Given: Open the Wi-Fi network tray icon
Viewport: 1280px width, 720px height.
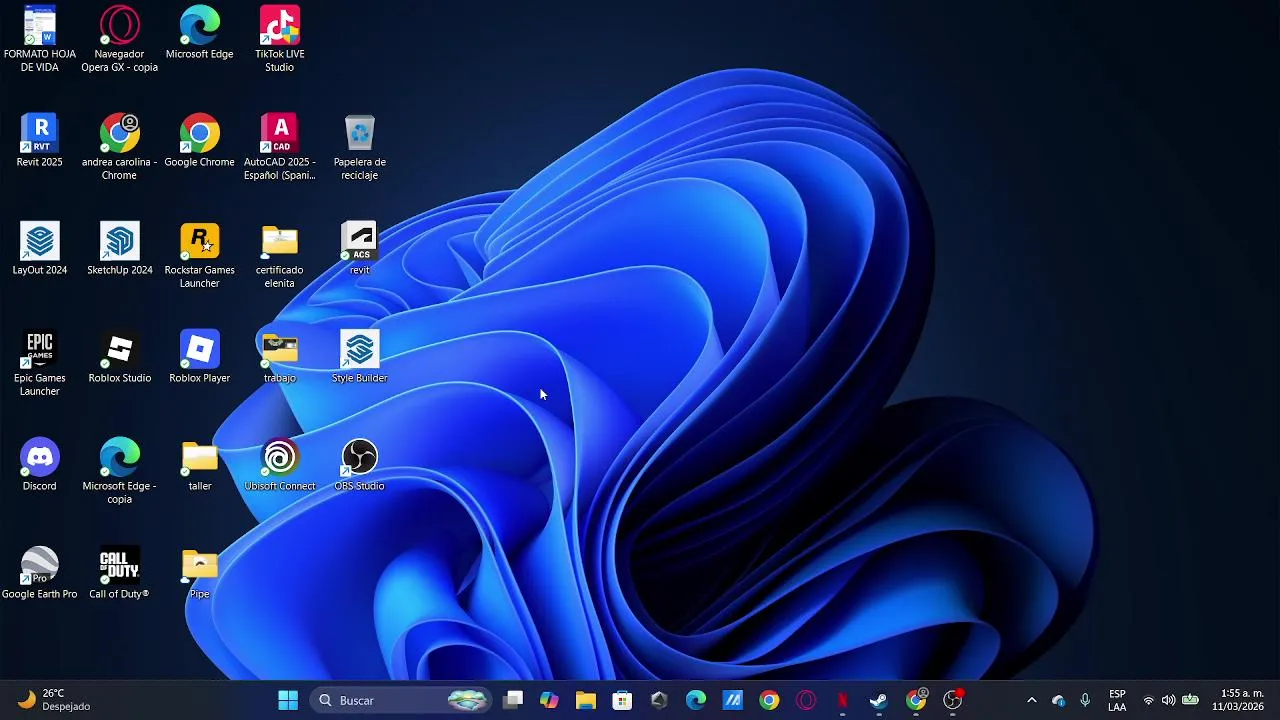Looking at the screenshot, I should point(1149,700).
